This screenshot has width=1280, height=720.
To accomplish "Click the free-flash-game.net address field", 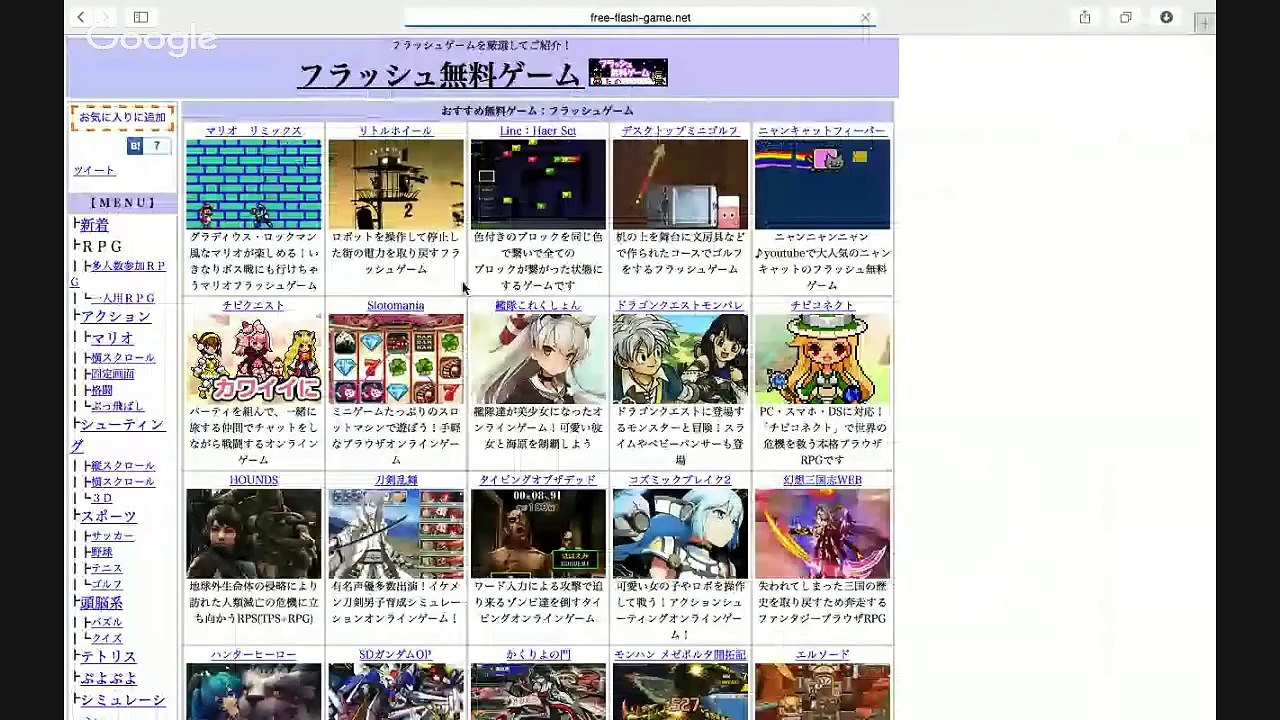I will pos(640,17).
